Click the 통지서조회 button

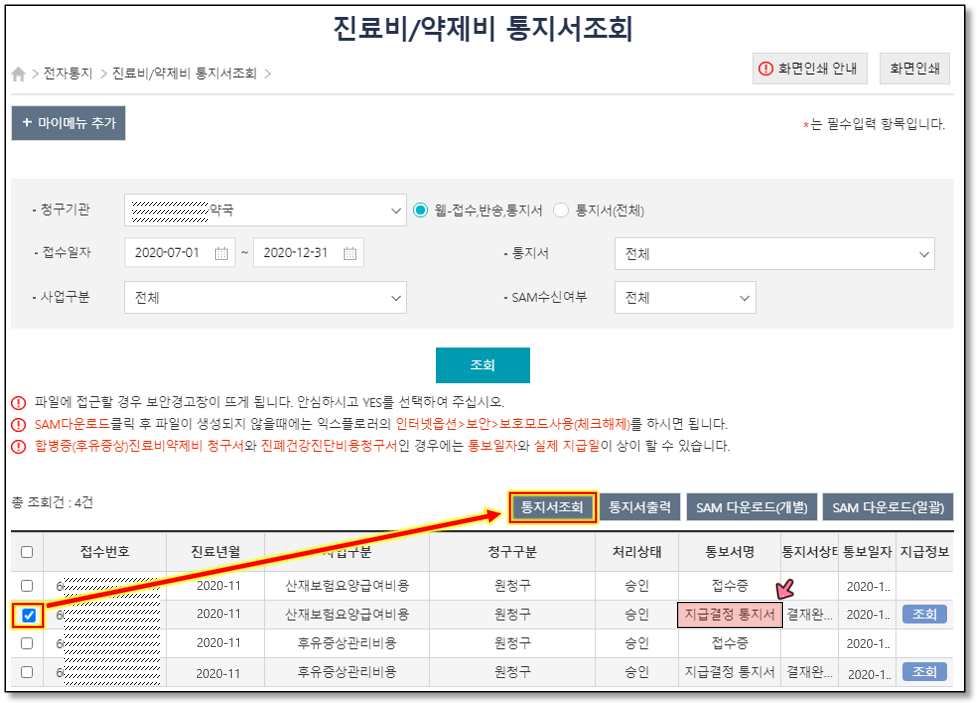tap(552, 508)
